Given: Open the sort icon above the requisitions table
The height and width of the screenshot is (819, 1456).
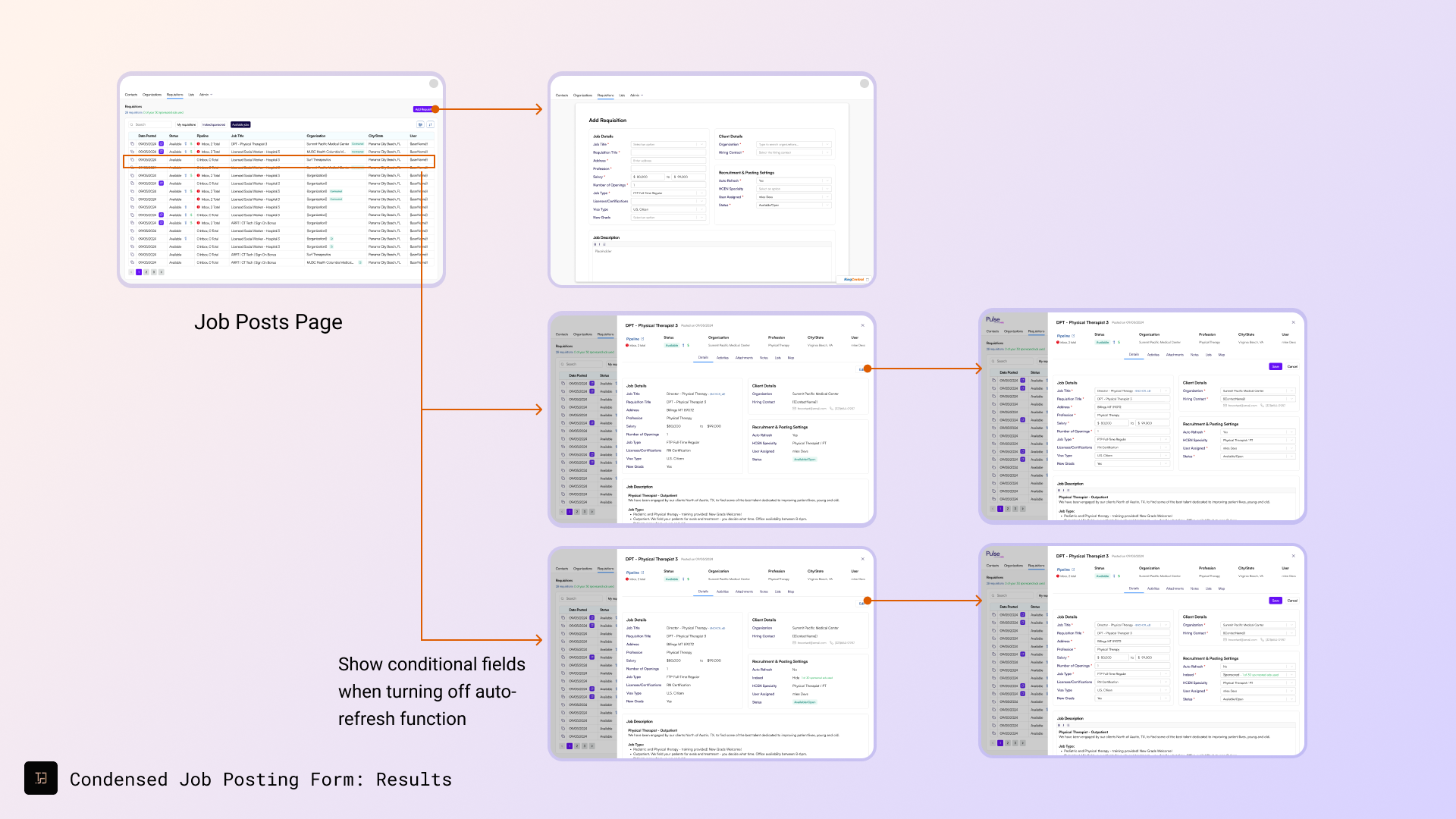Looking at the screenshot, I should coord(431,124).
